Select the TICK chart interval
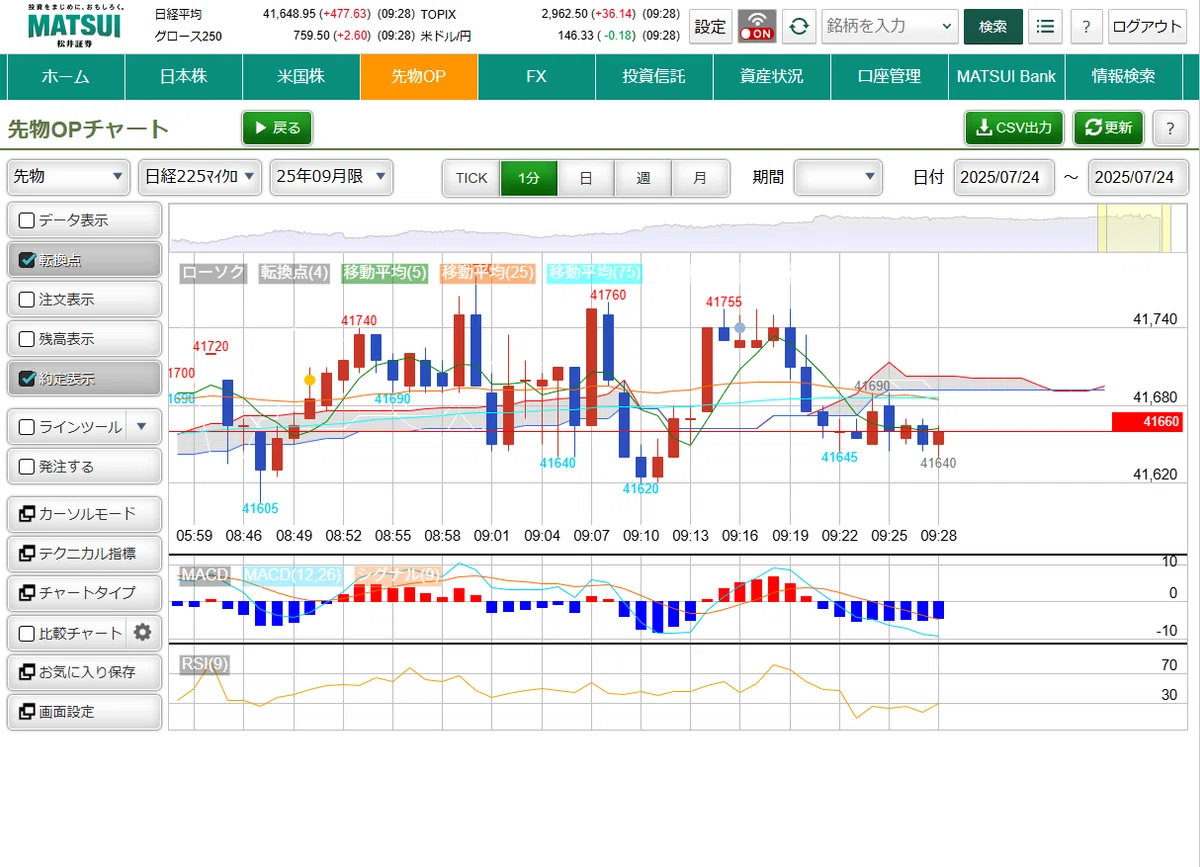 pos(472,178)
